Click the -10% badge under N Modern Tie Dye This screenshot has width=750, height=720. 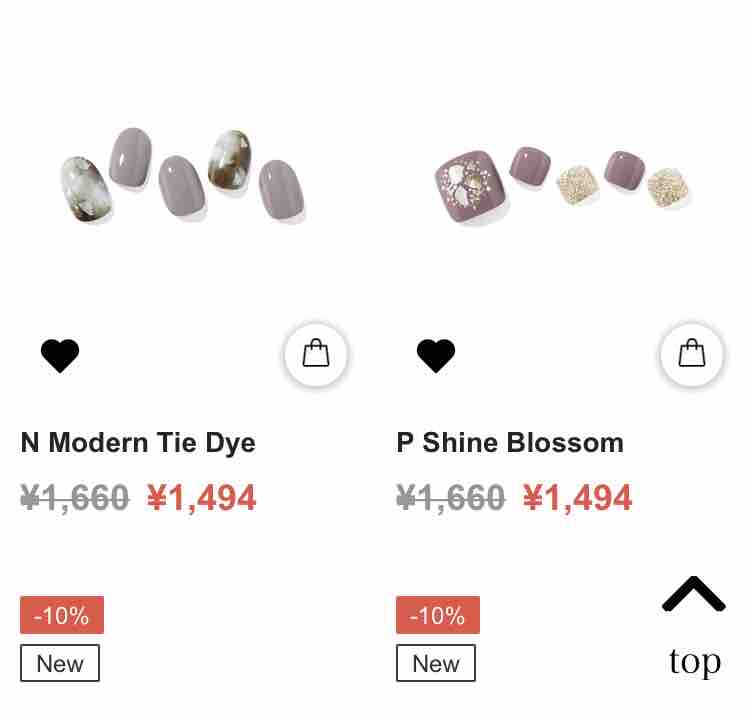[62, 615]
